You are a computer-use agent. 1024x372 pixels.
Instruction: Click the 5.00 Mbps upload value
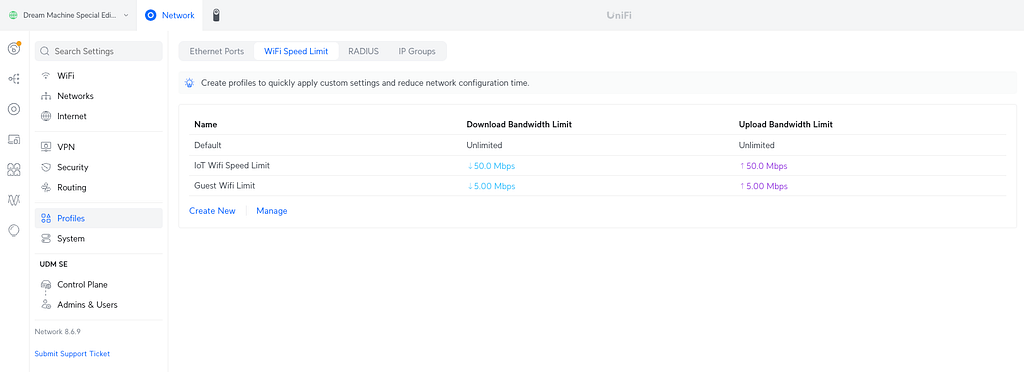click(x=763, y=186)
